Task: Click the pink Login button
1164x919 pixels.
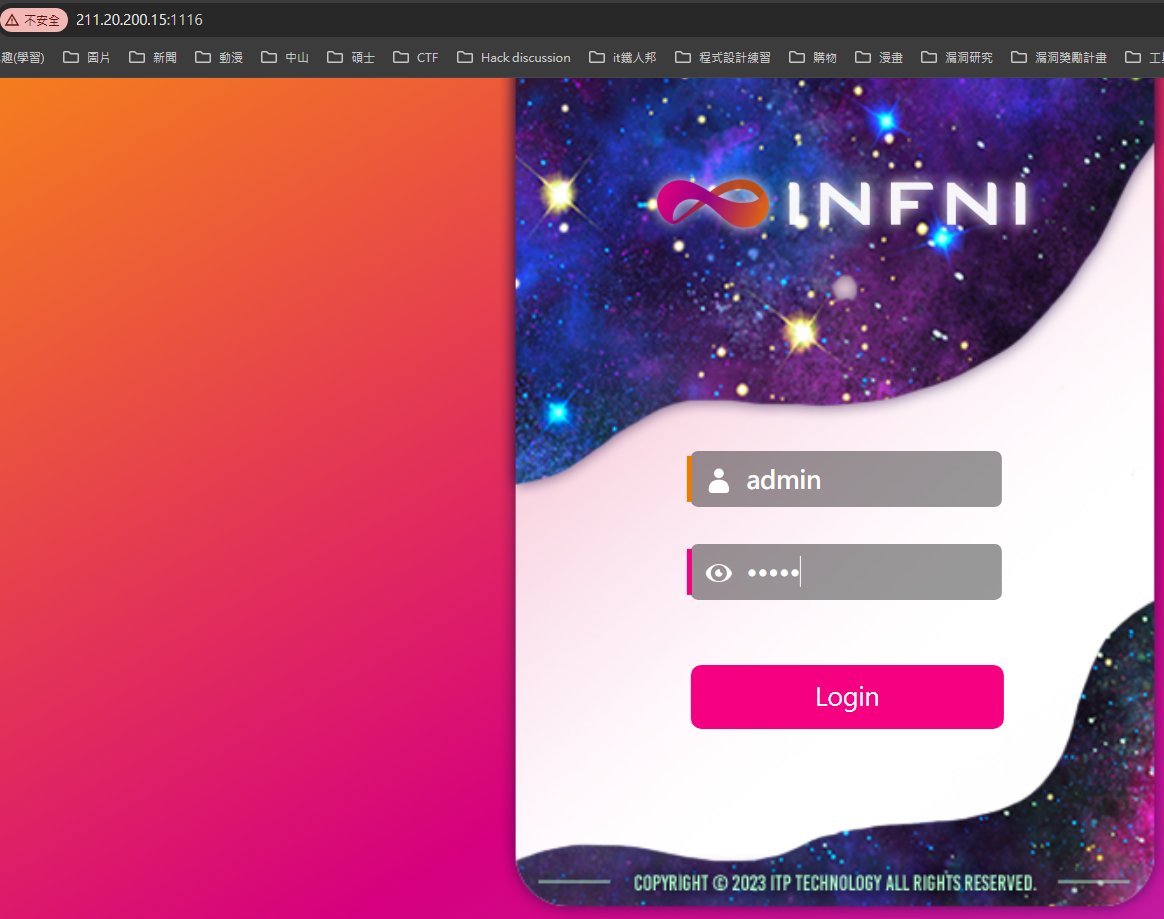Action: click(x=847, y=697)
